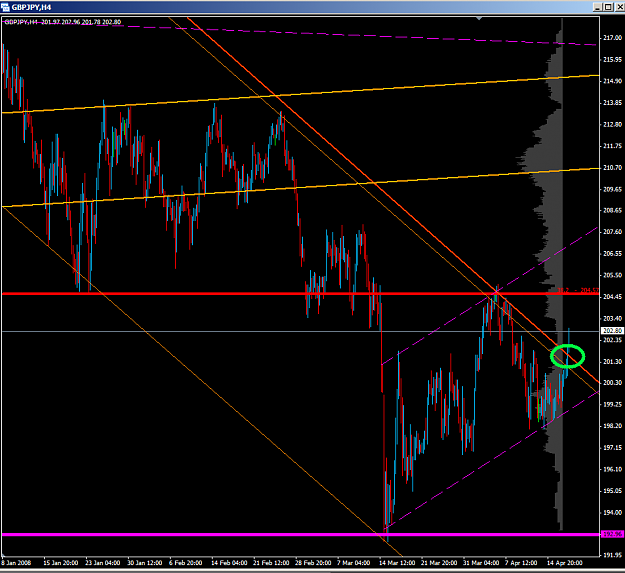The image size is (625, 573).
Task: Click the OHLC info text '201.97 202.96 201.78 202.80'
Action: click(81, 22)
